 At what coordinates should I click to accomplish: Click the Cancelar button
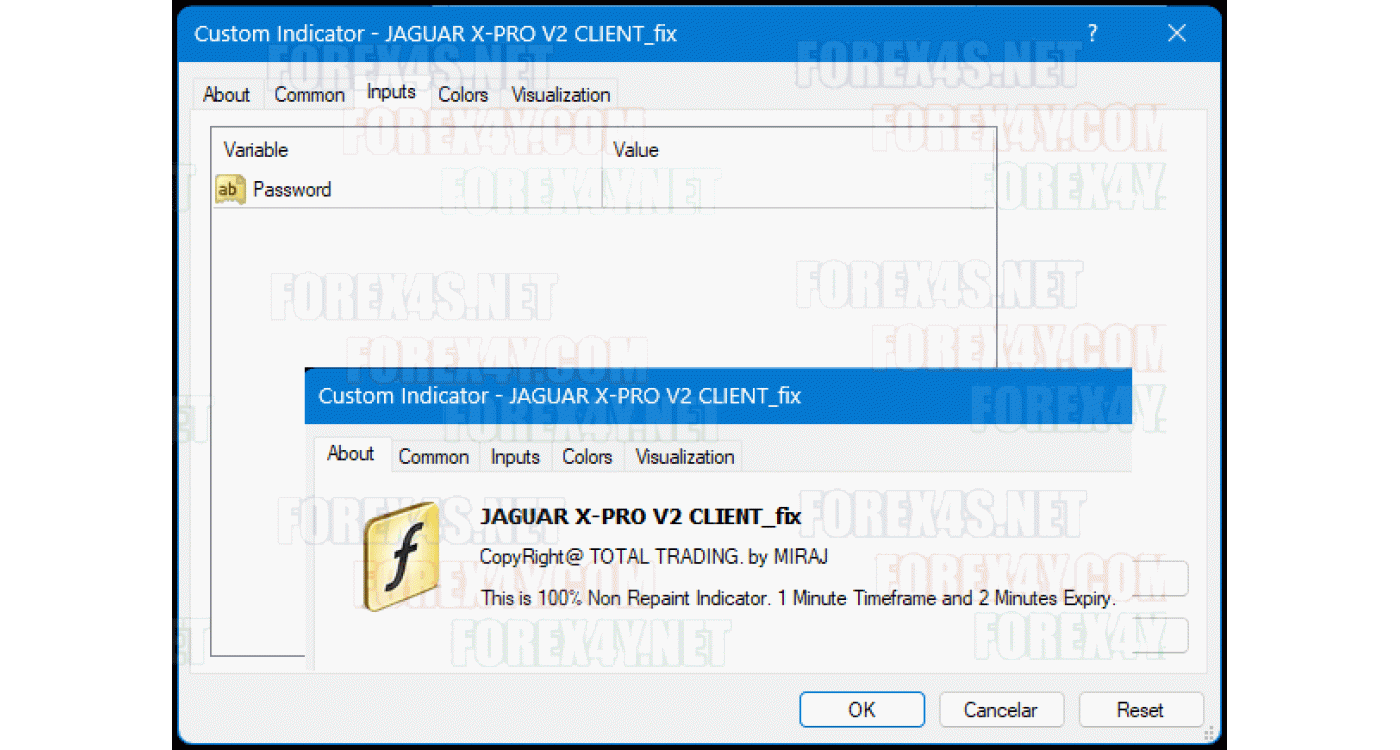coord(1000,710)
